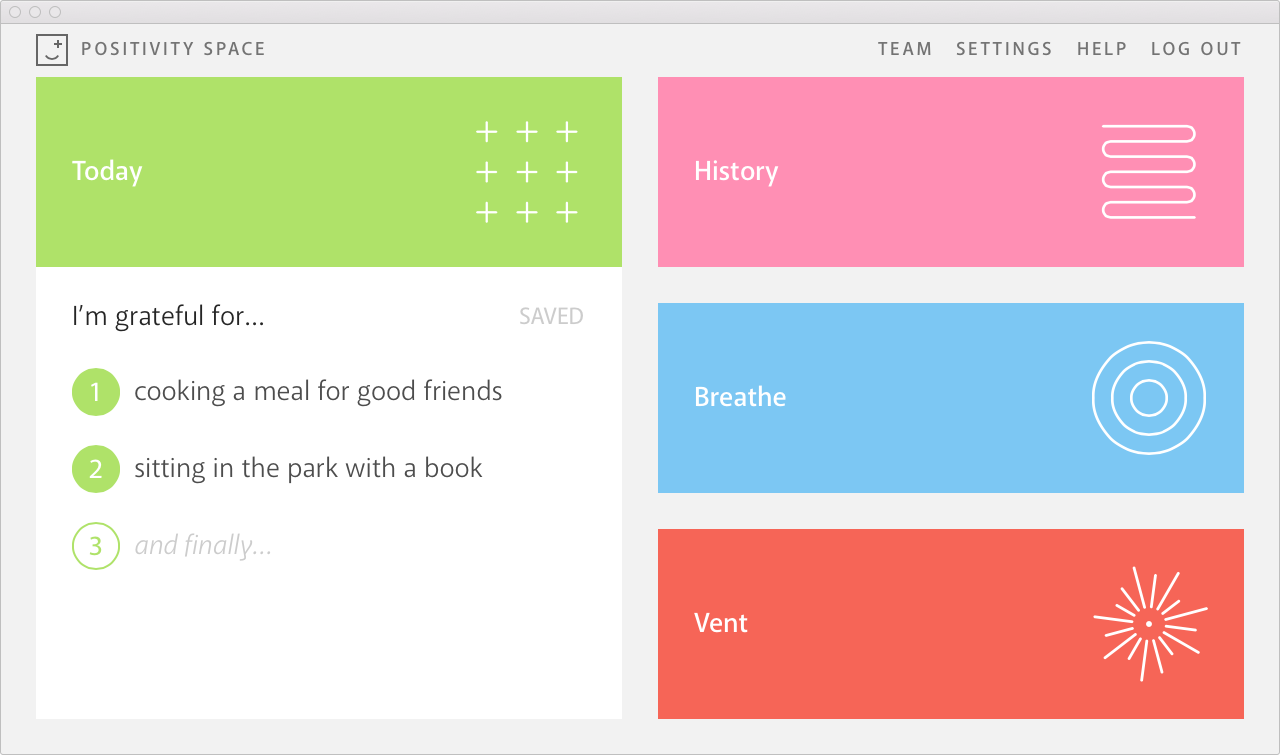Select the green Today tile header

[250, 172]
